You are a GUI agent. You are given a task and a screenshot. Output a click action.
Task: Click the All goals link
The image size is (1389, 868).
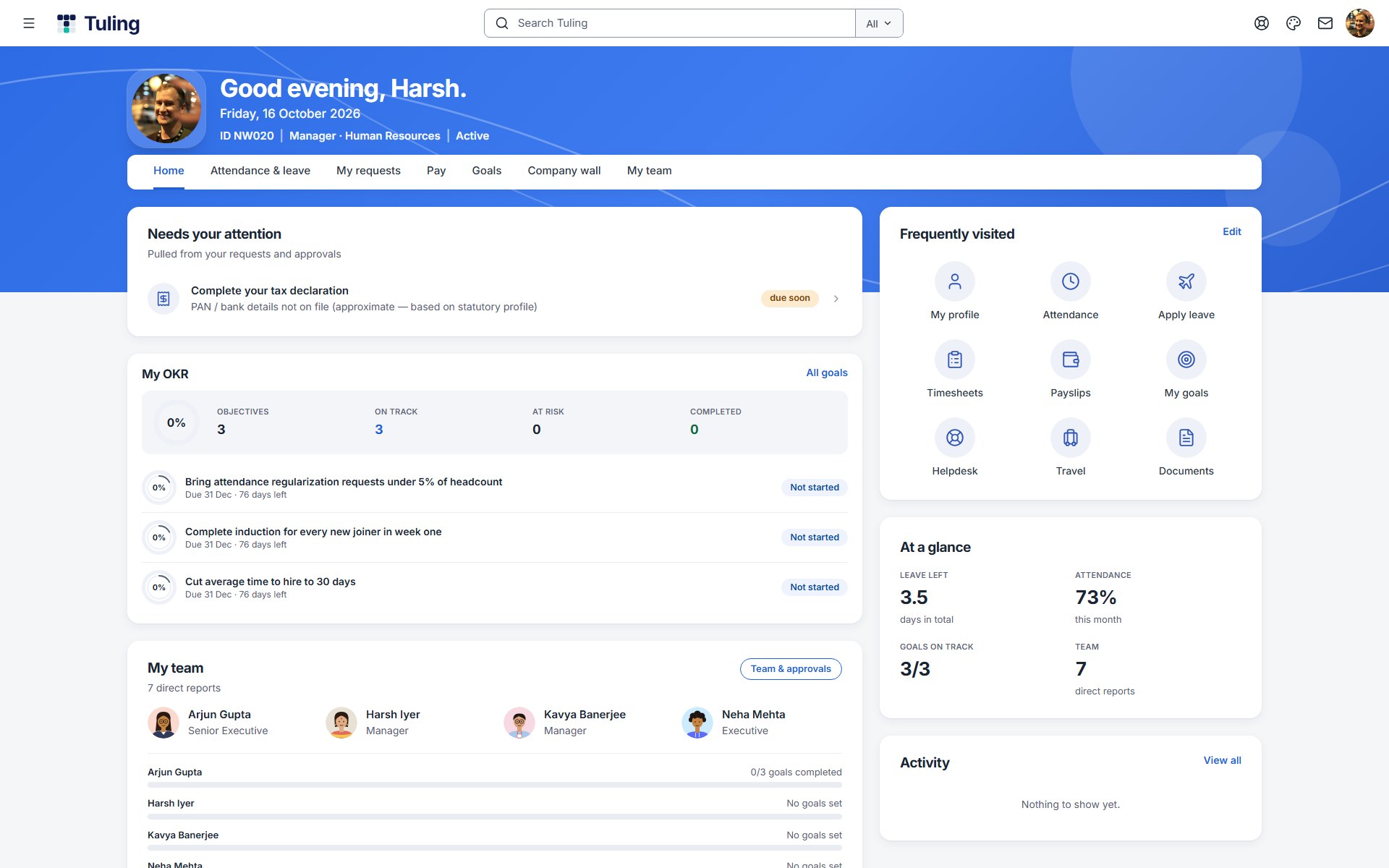coord(827,373)
